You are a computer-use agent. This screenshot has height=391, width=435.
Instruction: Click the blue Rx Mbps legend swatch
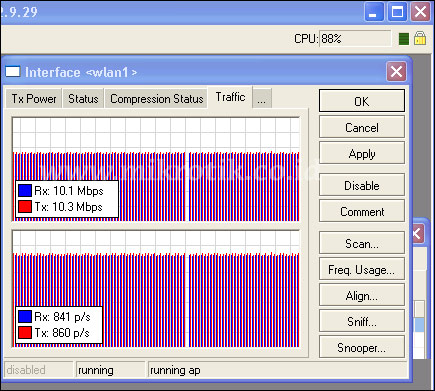25,191
